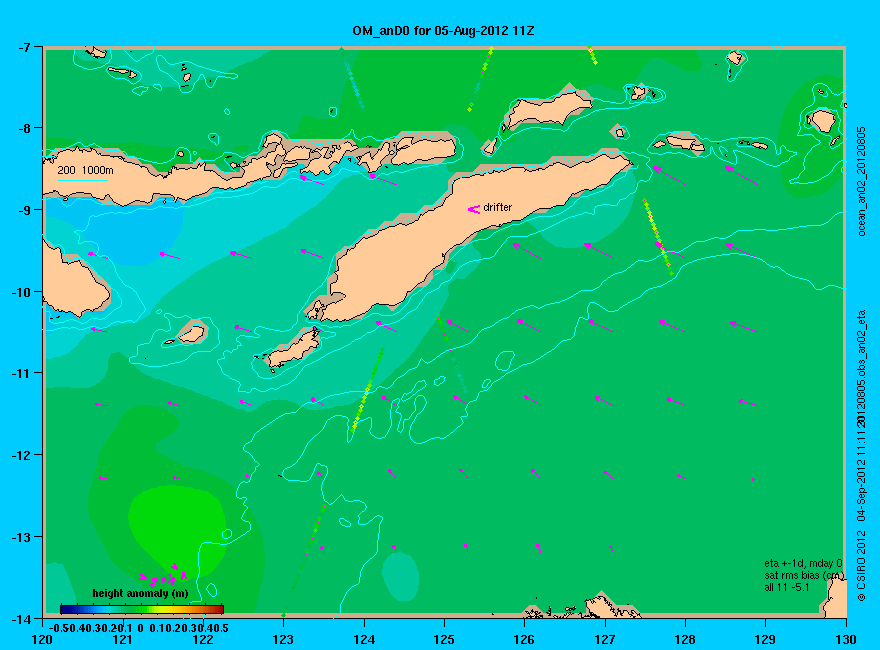Click the dark red end of the colour bar
880x650 pixels.
(x=219, y=609)
